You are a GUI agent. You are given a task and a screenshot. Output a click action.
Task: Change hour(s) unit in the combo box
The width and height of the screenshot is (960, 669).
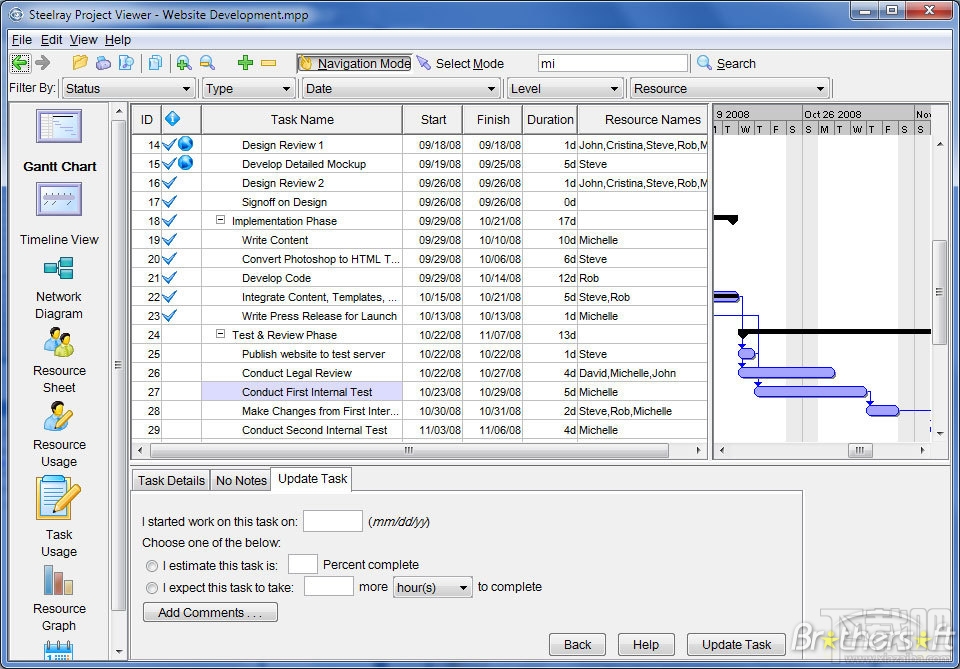pos(432,587)
